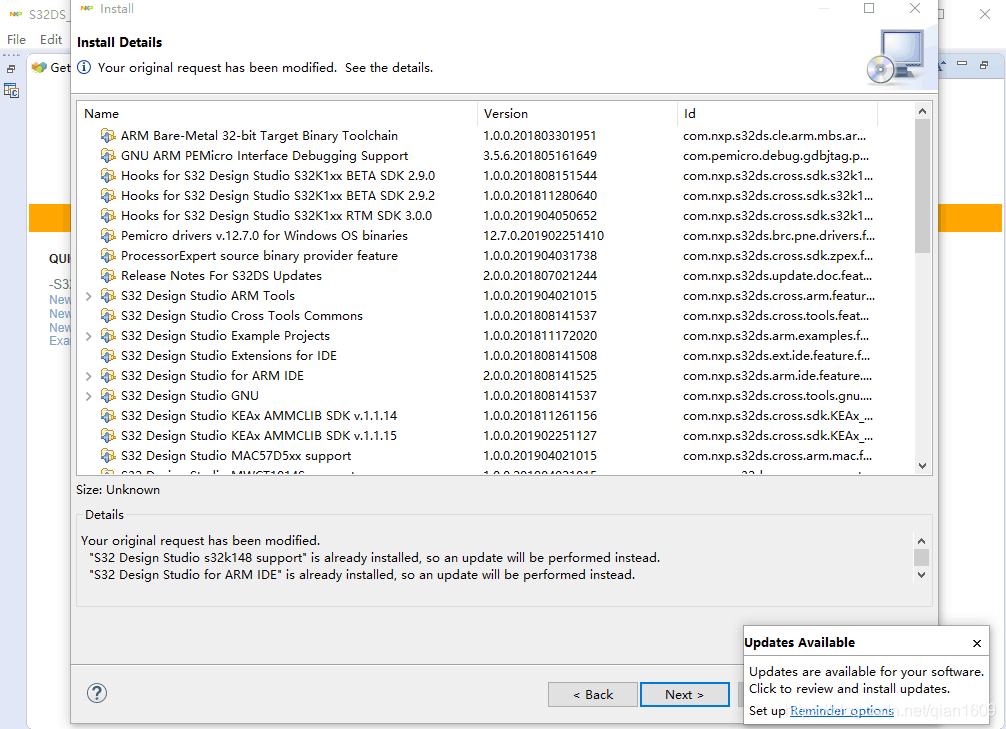Click the Next button

(684, 694)
